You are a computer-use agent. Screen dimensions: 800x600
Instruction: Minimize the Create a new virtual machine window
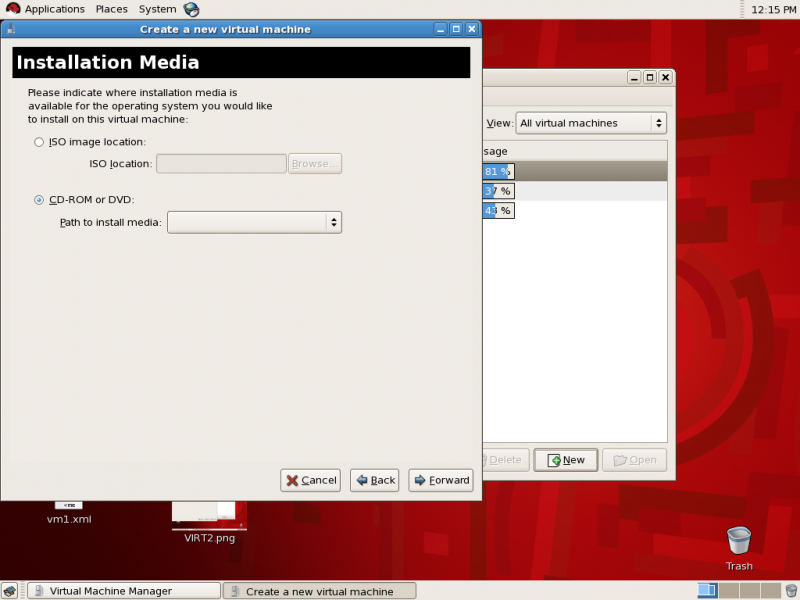pos(441,29)
